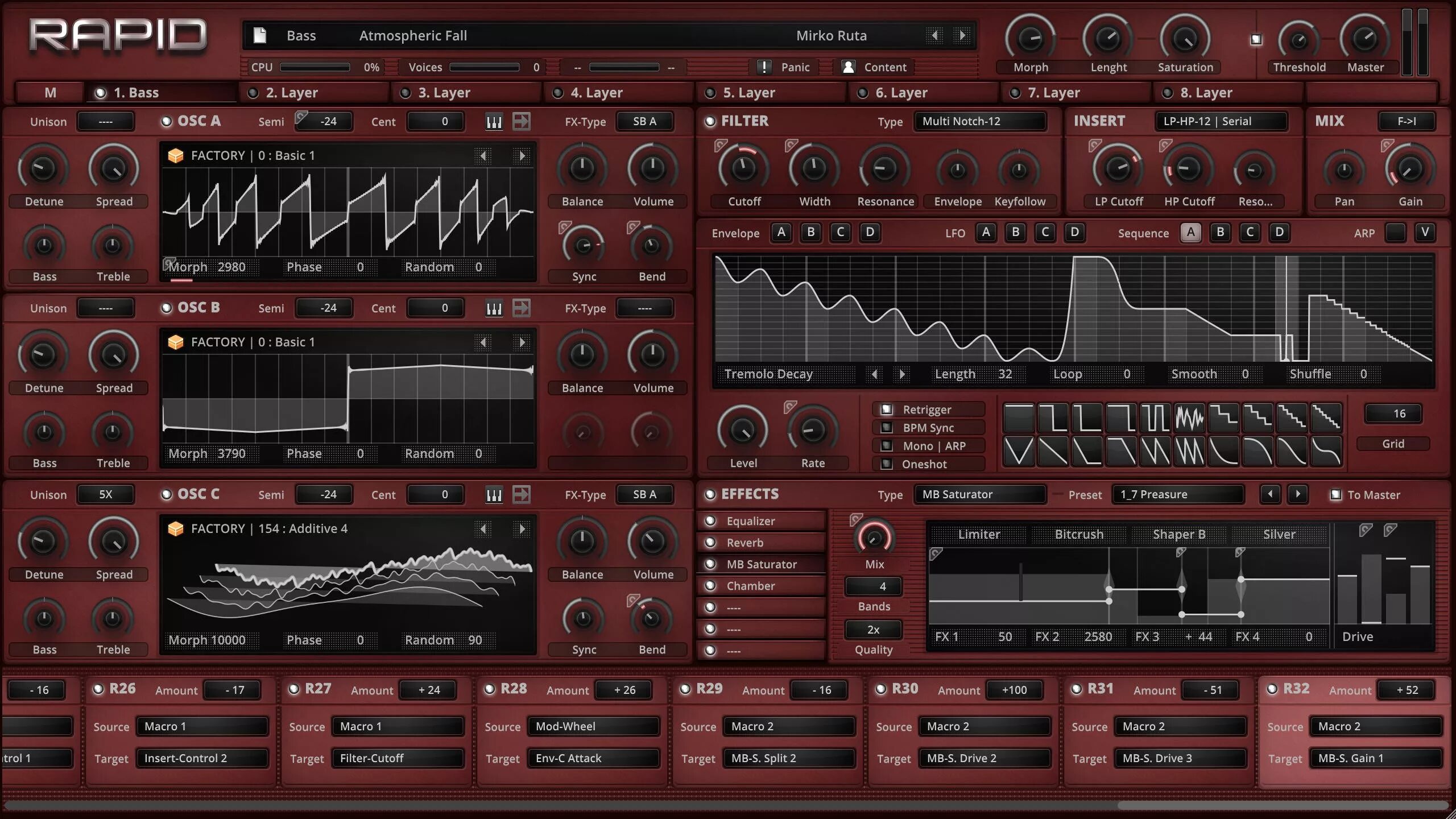Screen dimensions: 1456x819
Task: Enable BPM Sync checkbox
Action: pos(886,427)
